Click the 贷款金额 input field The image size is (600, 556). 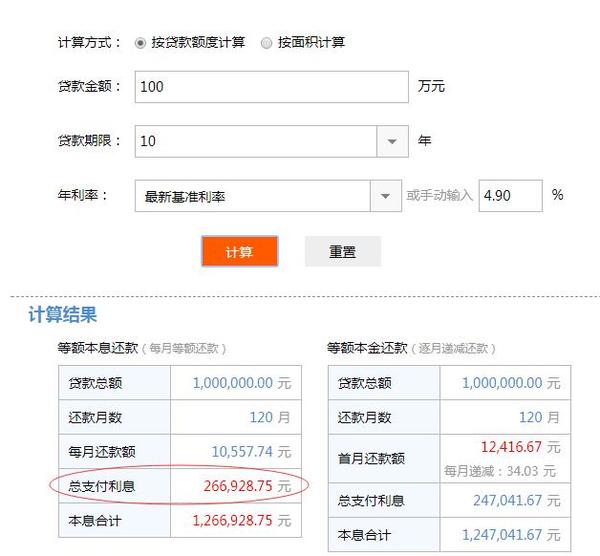[272, 87]
